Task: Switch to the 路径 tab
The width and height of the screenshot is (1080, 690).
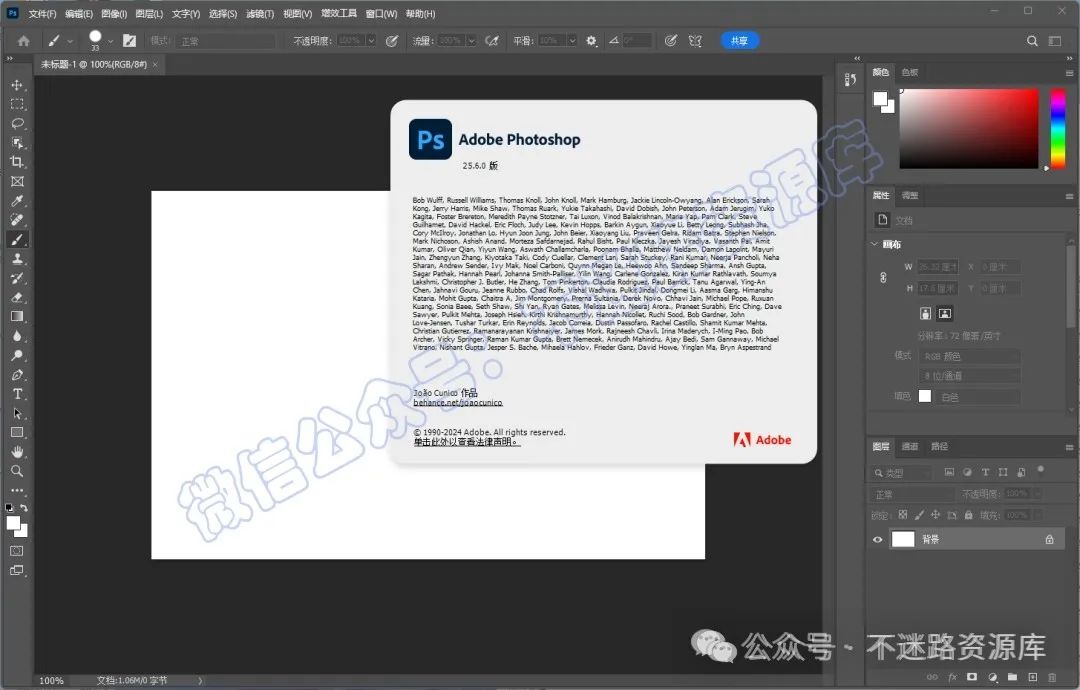Action: click(x=939, y=446)
